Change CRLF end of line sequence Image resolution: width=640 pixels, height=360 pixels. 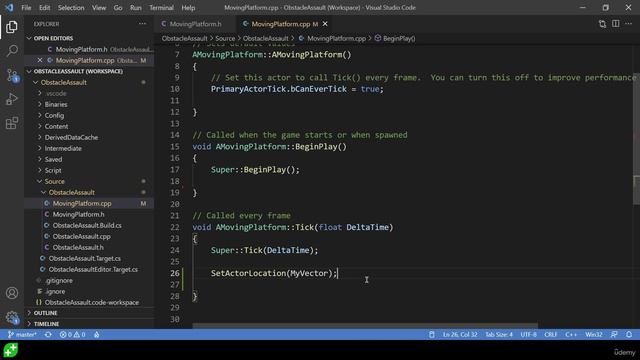[550, 335]
